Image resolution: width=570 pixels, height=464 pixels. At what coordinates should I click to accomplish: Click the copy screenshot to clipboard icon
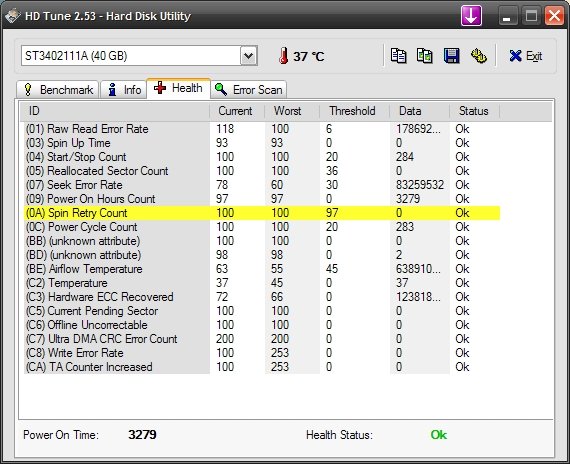(x=425, y=56)
